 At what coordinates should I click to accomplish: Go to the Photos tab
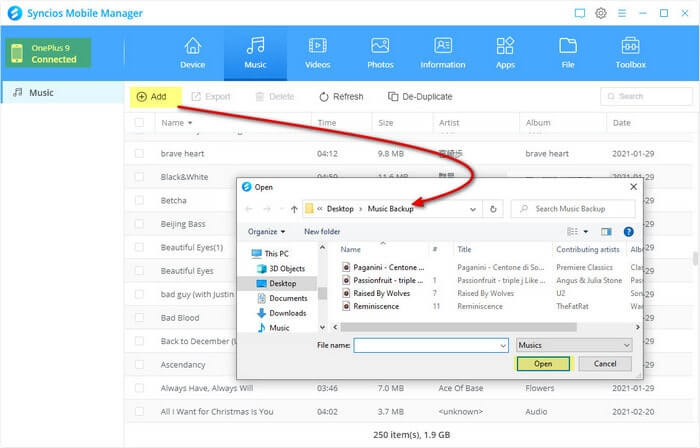pos(380,53)
